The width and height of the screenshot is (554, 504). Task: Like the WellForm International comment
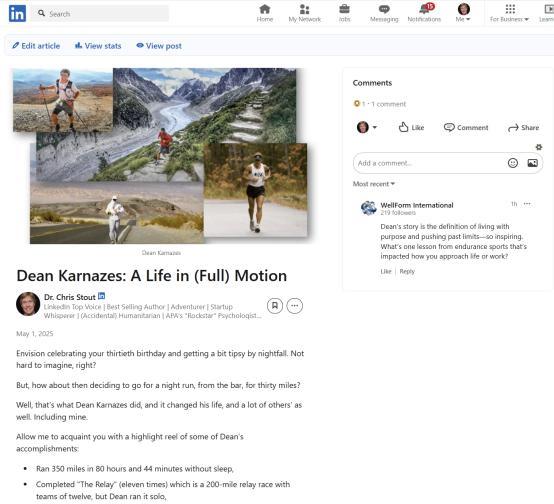point(386,271)
